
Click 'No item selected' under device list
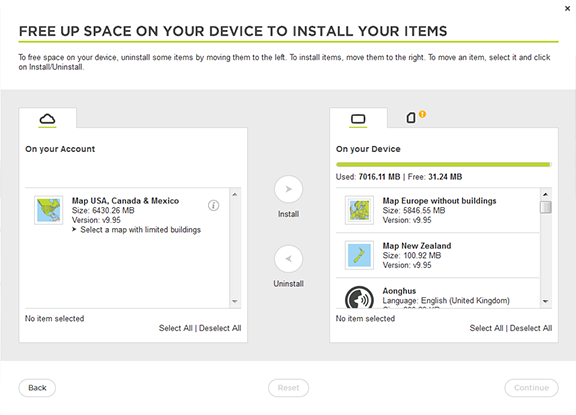pyautogui.click(x=365, y=318)
